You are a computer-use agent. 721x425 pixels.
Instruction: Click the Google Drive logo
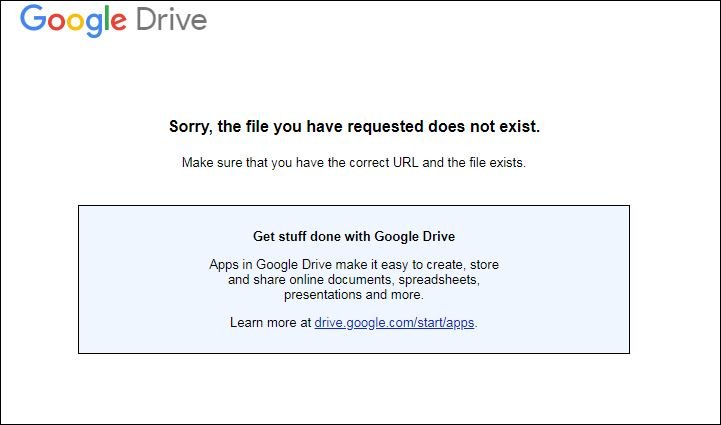(x=114, y=20)
